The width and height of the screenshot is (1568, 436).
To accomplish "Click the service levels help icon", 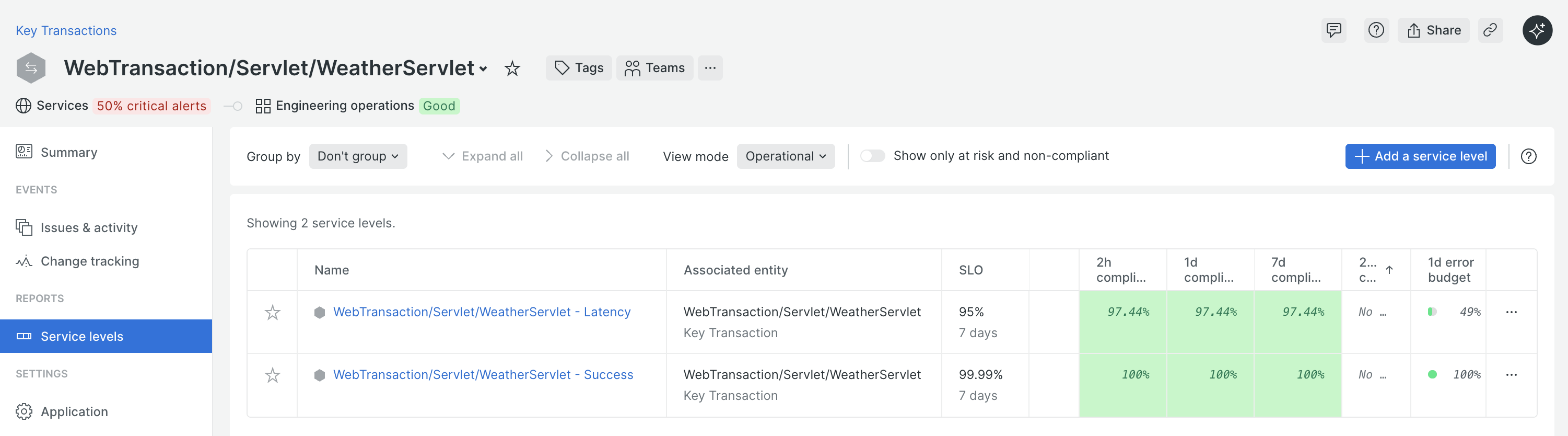I will tap(1528, 156).
